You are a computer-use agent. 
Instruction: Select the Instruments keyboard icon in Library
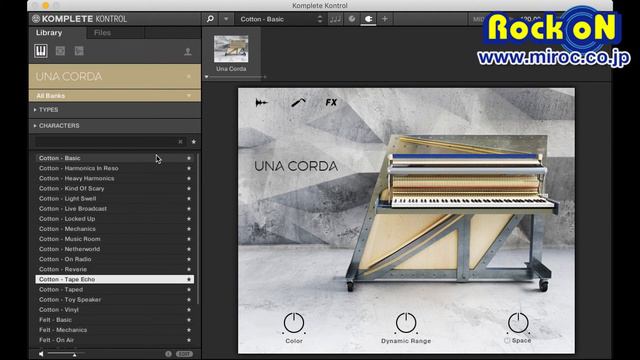(x=41, y=51)
